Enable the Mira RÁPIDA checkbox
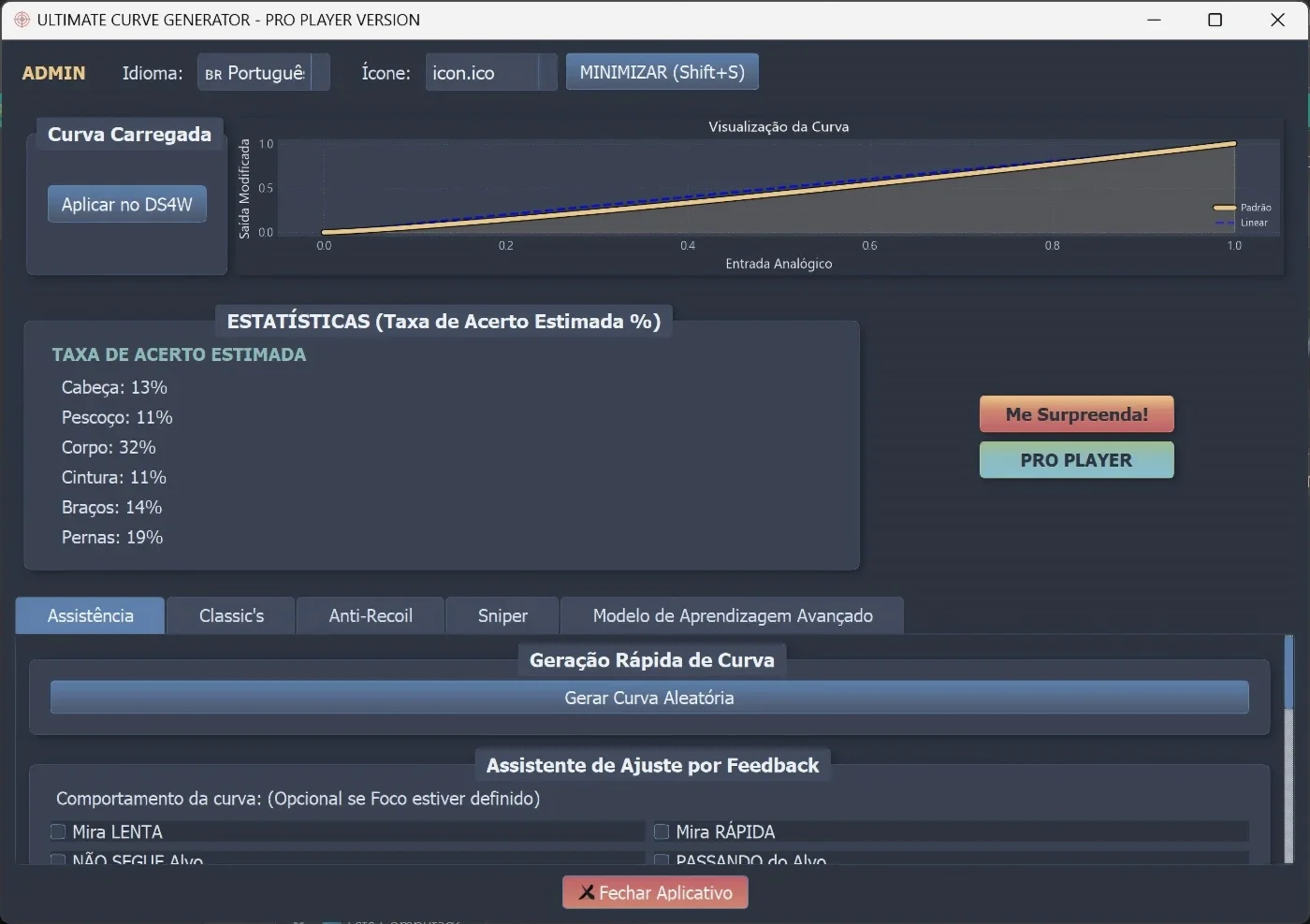Viewport: 1310px width, 924px height. pyautogui.click(x=662, y=831)
